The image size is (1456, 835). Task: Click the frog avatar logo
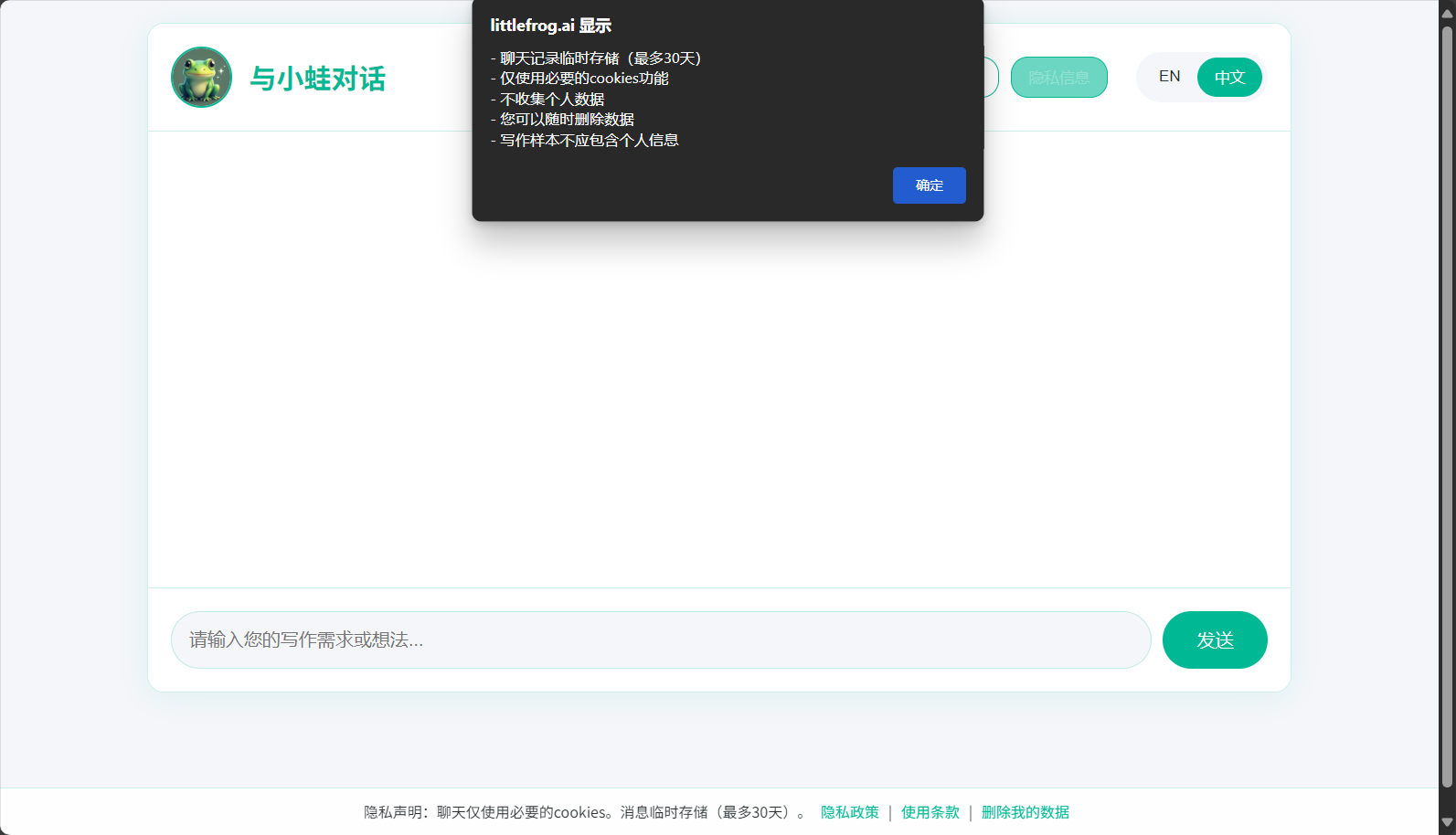point(201,78)
